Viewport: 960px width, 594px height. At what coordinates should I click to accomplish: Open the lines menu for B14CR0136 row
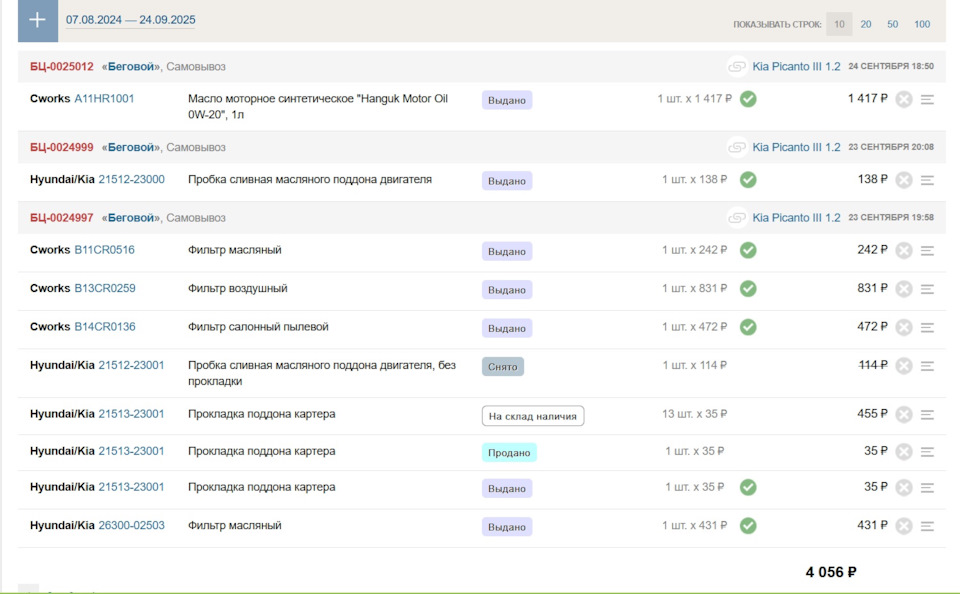point(927,327)
